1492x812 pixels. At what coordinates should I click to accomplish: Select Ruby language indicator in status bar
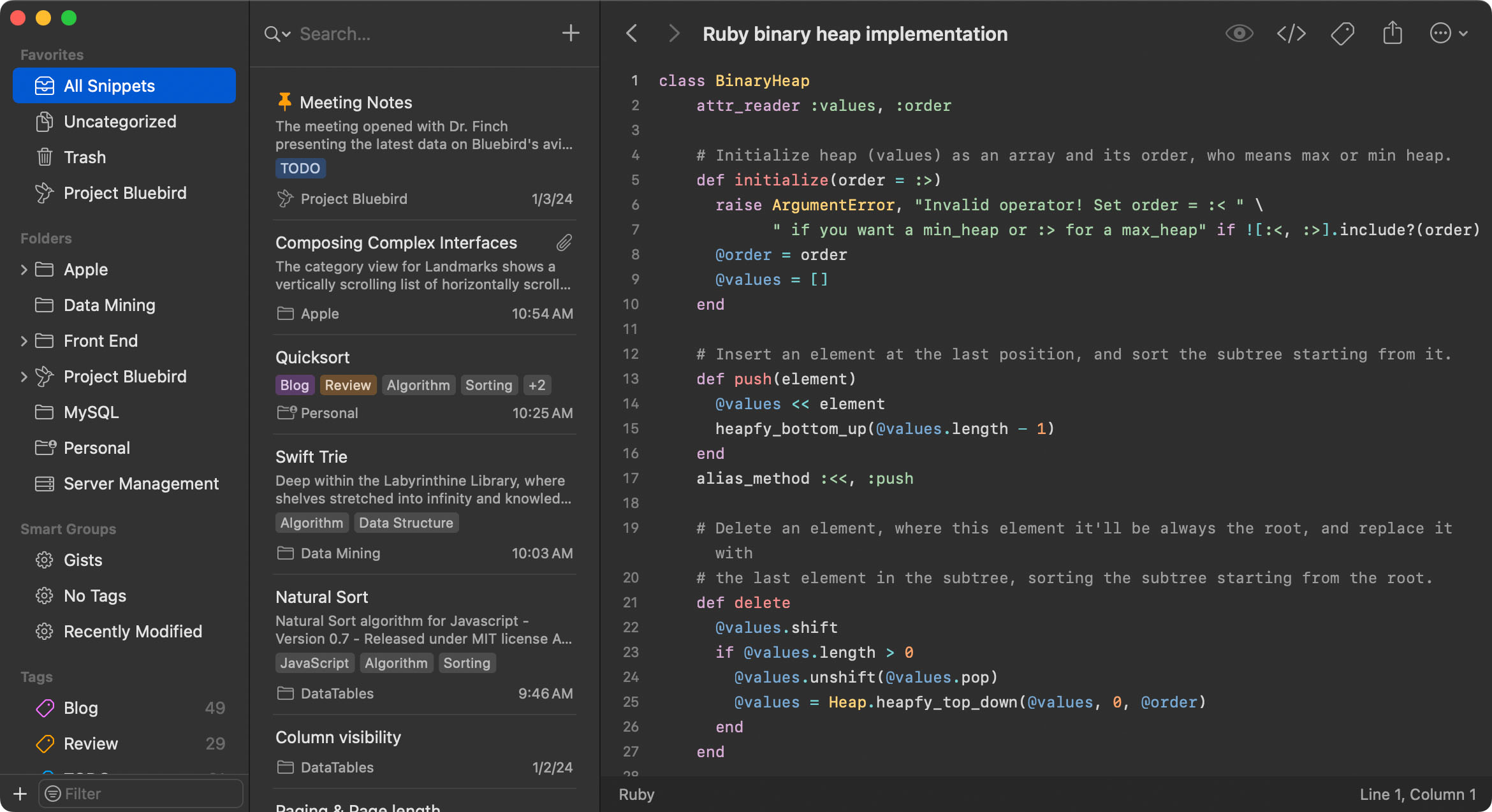pyautogui.click(x=637, y=794)
